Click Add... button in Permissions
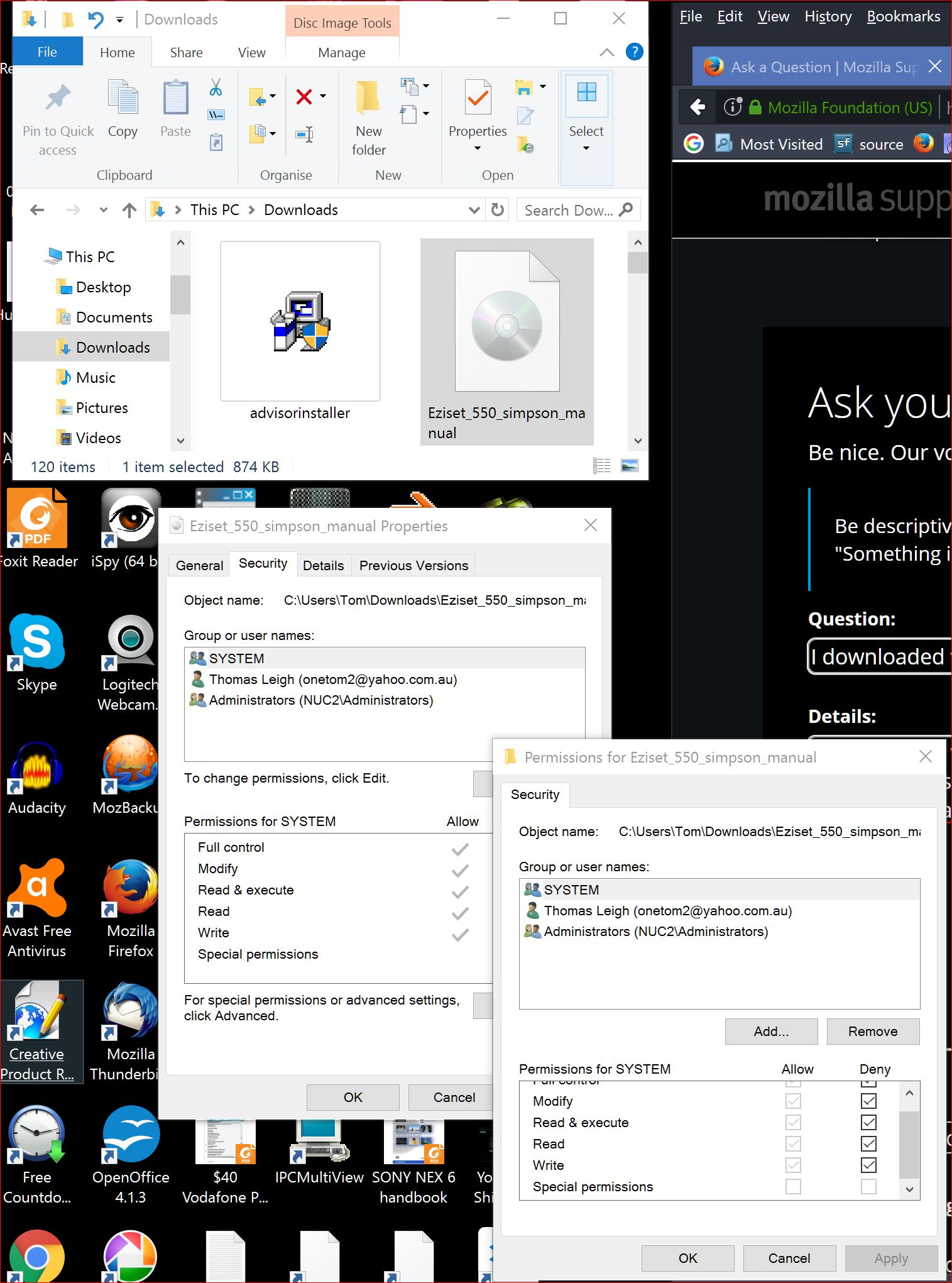 coord(771,1032)
